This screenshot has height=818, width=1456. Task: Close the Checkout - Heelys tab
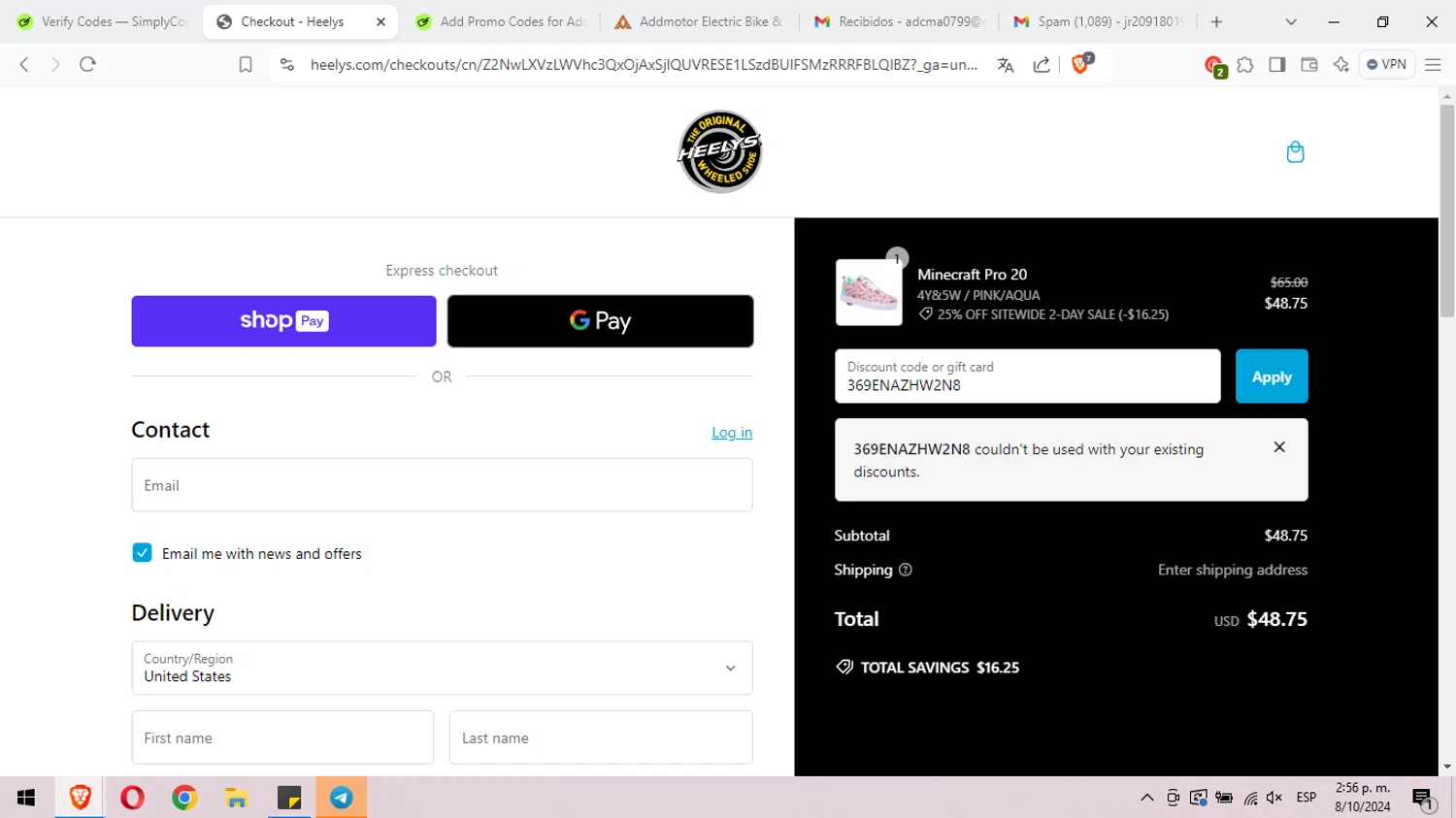(x=381, y=21)
